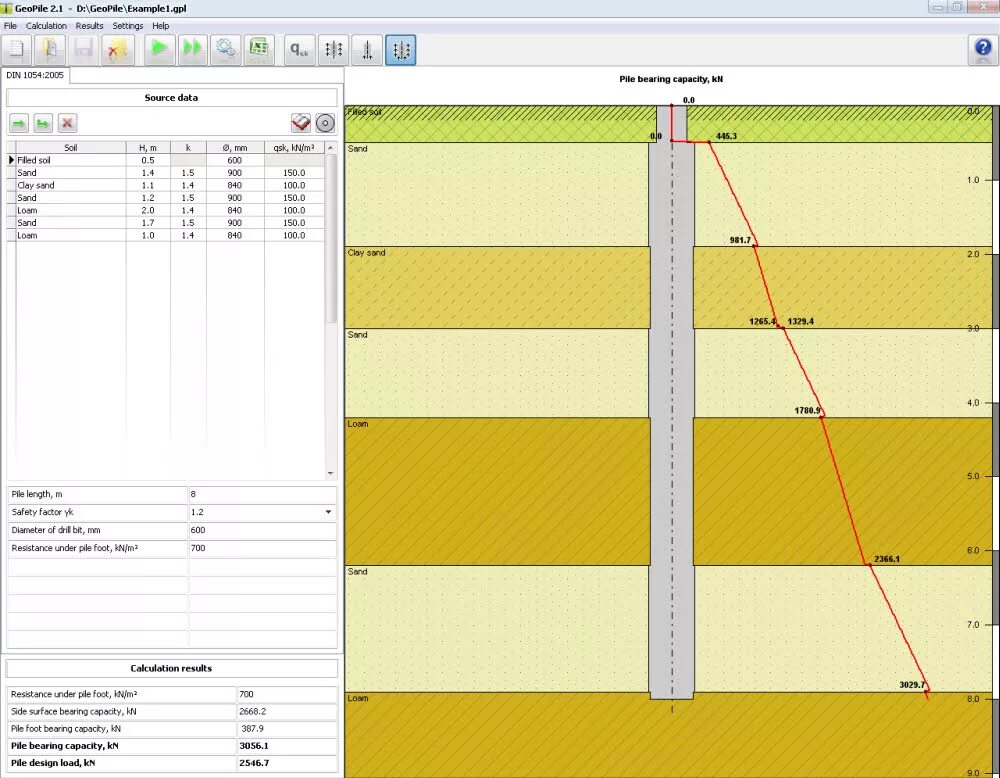Click the Filled soil row name cell
1000x778 pixels.
(70, 160)
